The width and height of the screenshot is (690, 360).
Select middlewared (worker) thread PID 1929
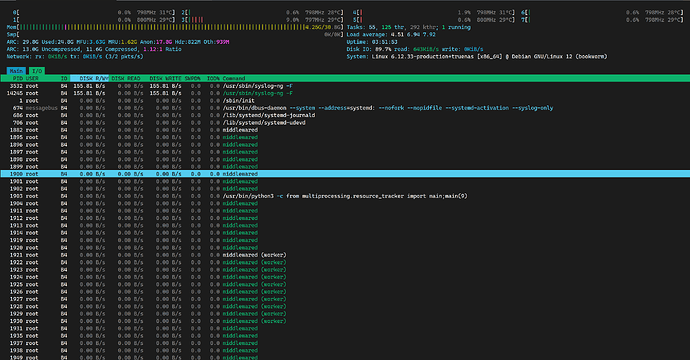[345, 313]
